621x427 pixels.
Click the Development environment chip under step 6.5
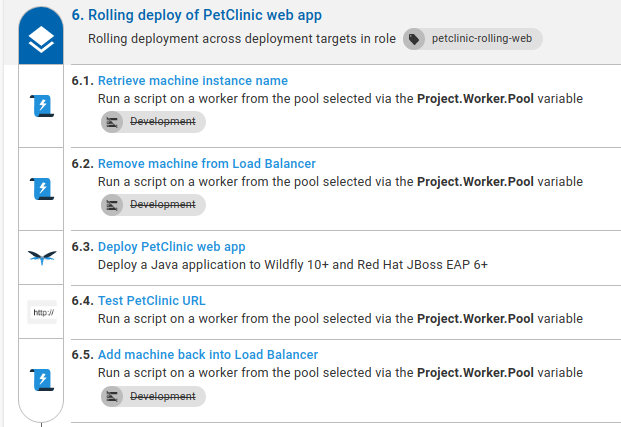tap(153, 396)
